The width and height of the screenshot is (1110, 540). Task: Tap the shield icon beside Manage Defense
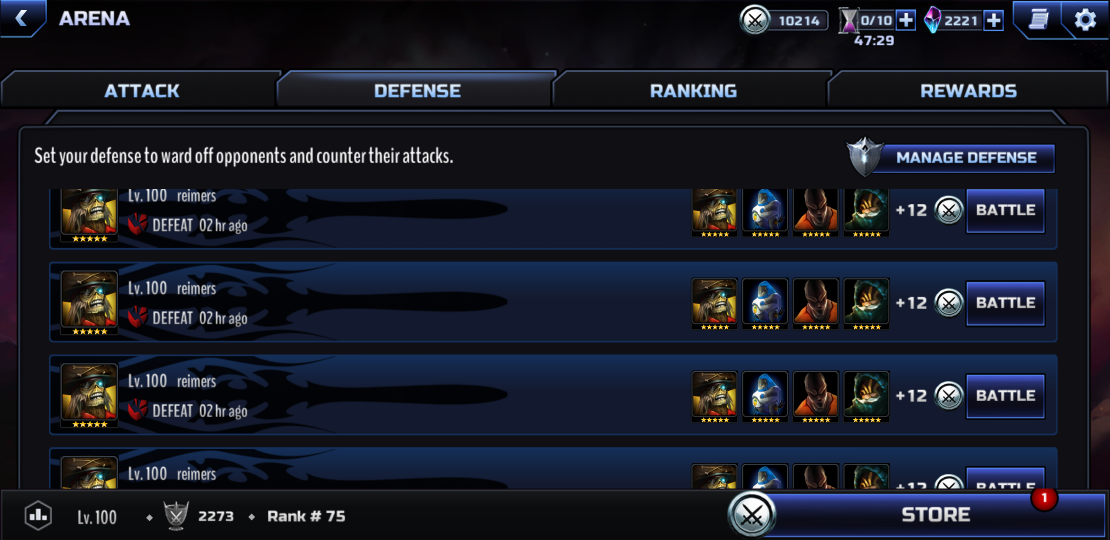point(865,157)
